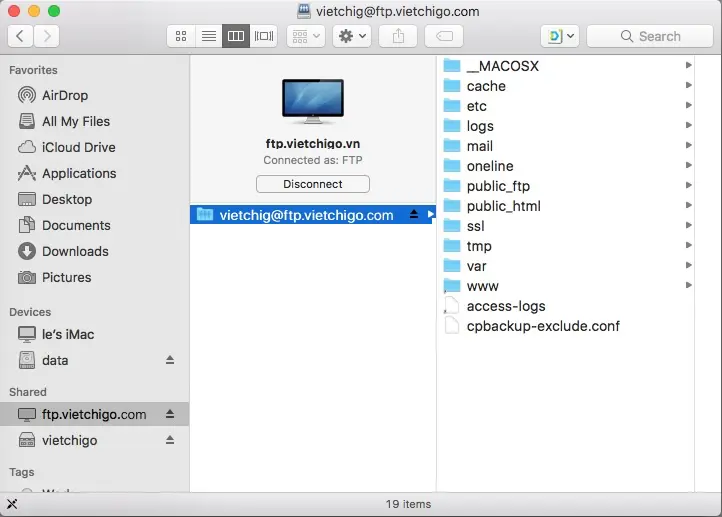The image size is (722, 517).
Task: Click the 19 items status text
Action: click(408, 504)
